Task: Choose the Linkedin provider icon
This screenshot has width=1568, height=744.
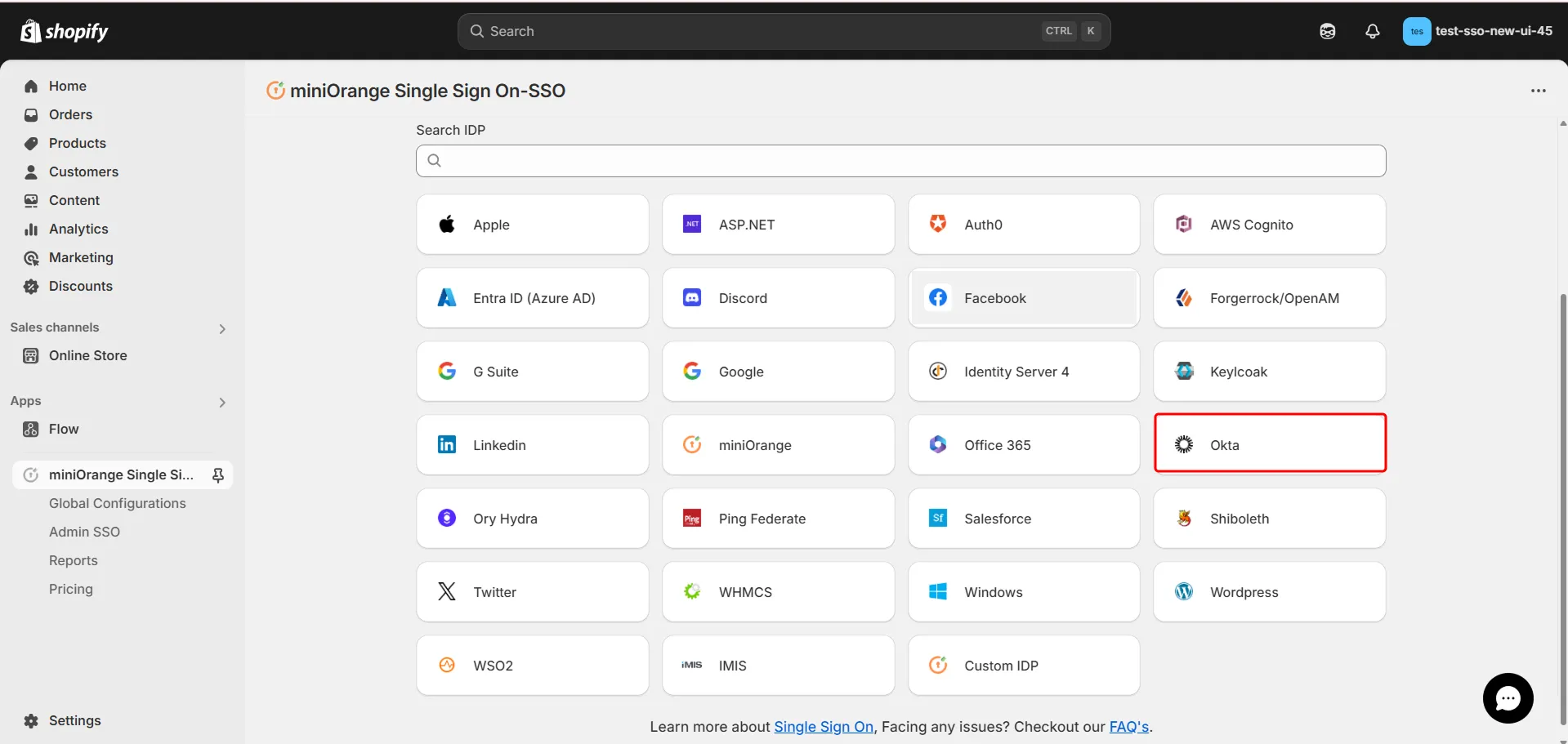Action: pyautogui.click(x=447, y=444)
